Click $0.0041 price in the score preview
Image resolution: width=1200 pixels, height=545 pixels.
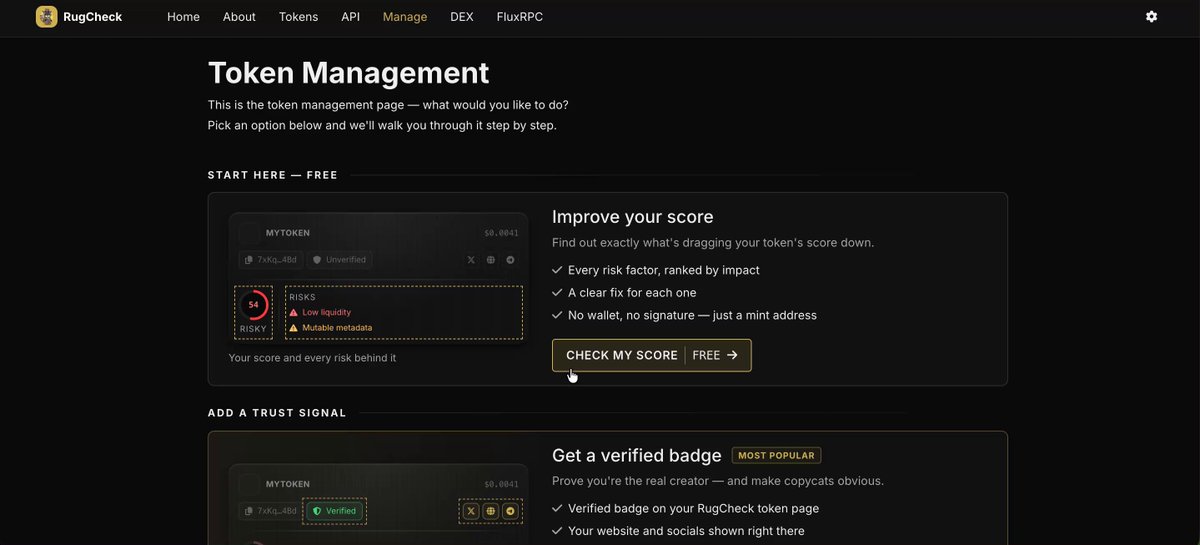click(501, 233)
